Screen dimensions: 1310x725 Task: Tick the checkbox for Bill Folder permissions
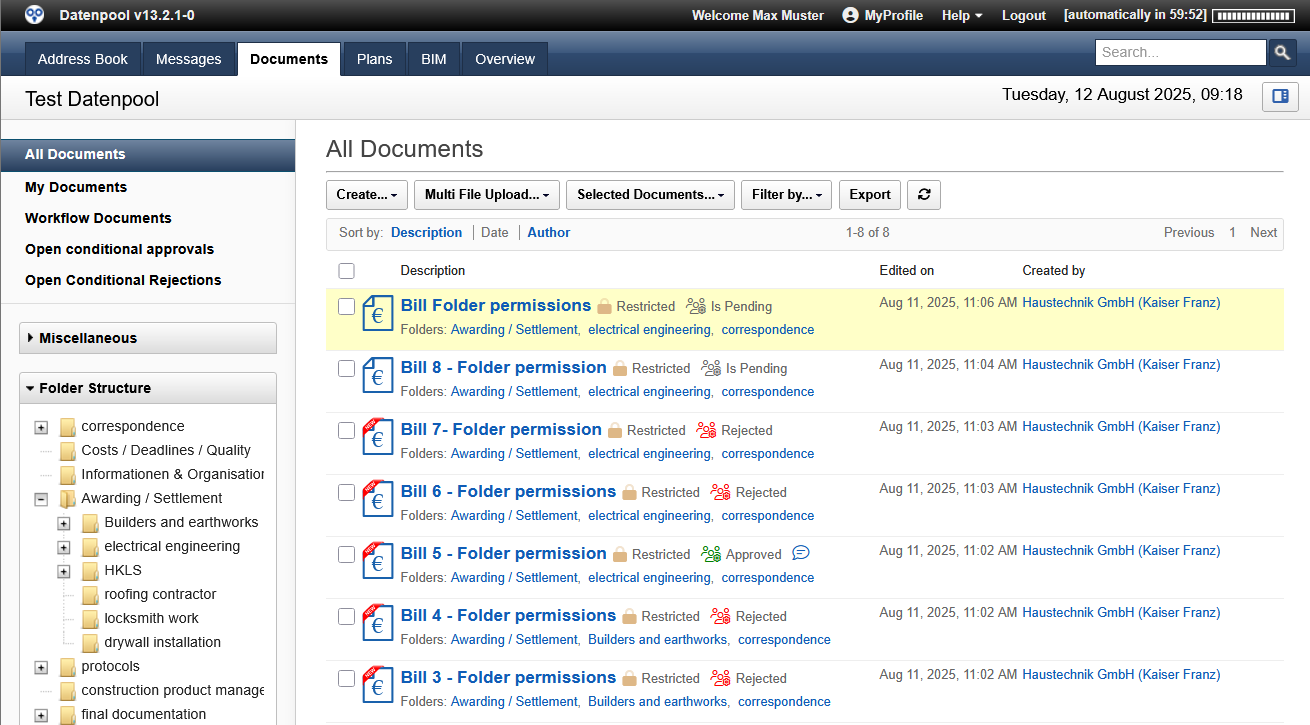click(346, 307)
